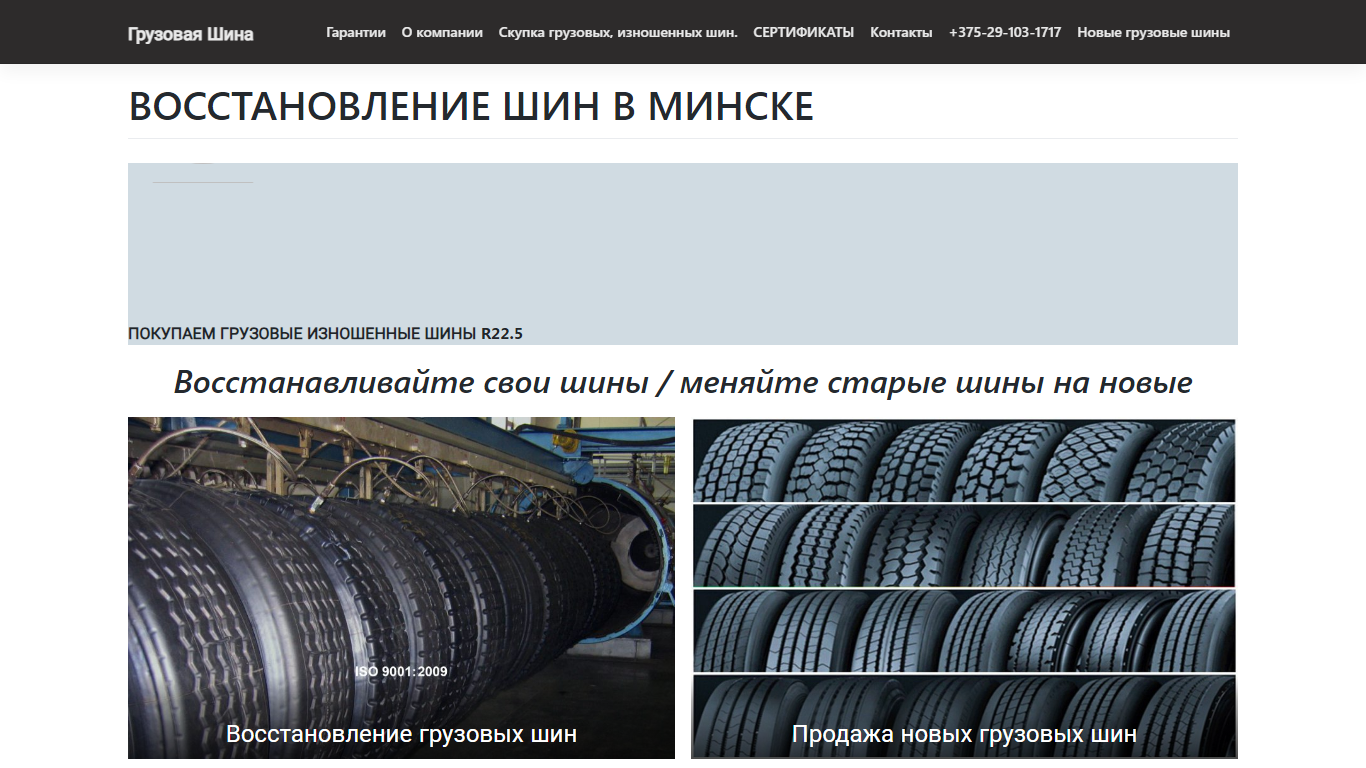Open Новые грузовые шины menu item

pos(1153,32)
